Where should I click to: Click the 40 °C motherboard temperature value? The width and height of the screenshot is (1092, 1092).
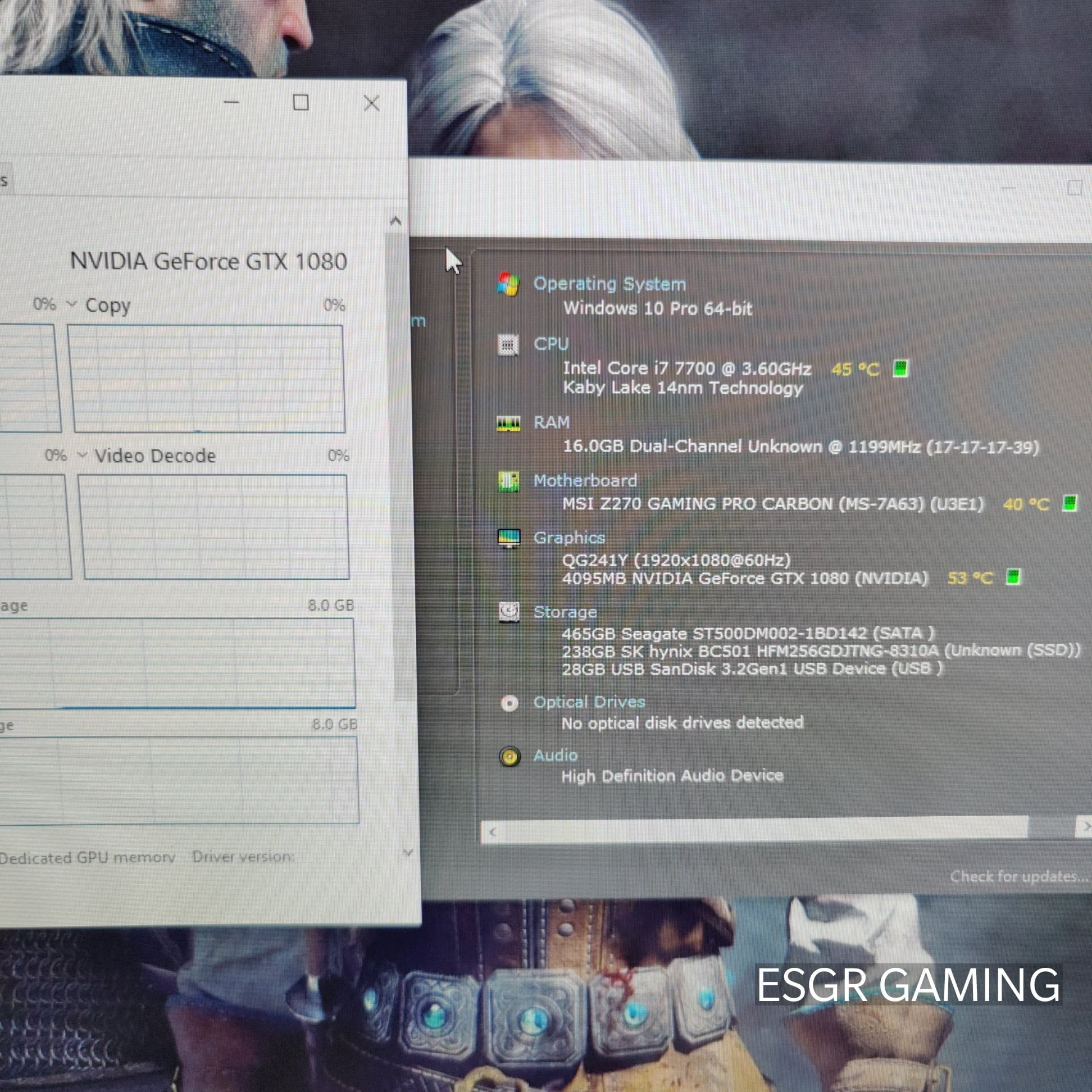tap(1026, 504)
